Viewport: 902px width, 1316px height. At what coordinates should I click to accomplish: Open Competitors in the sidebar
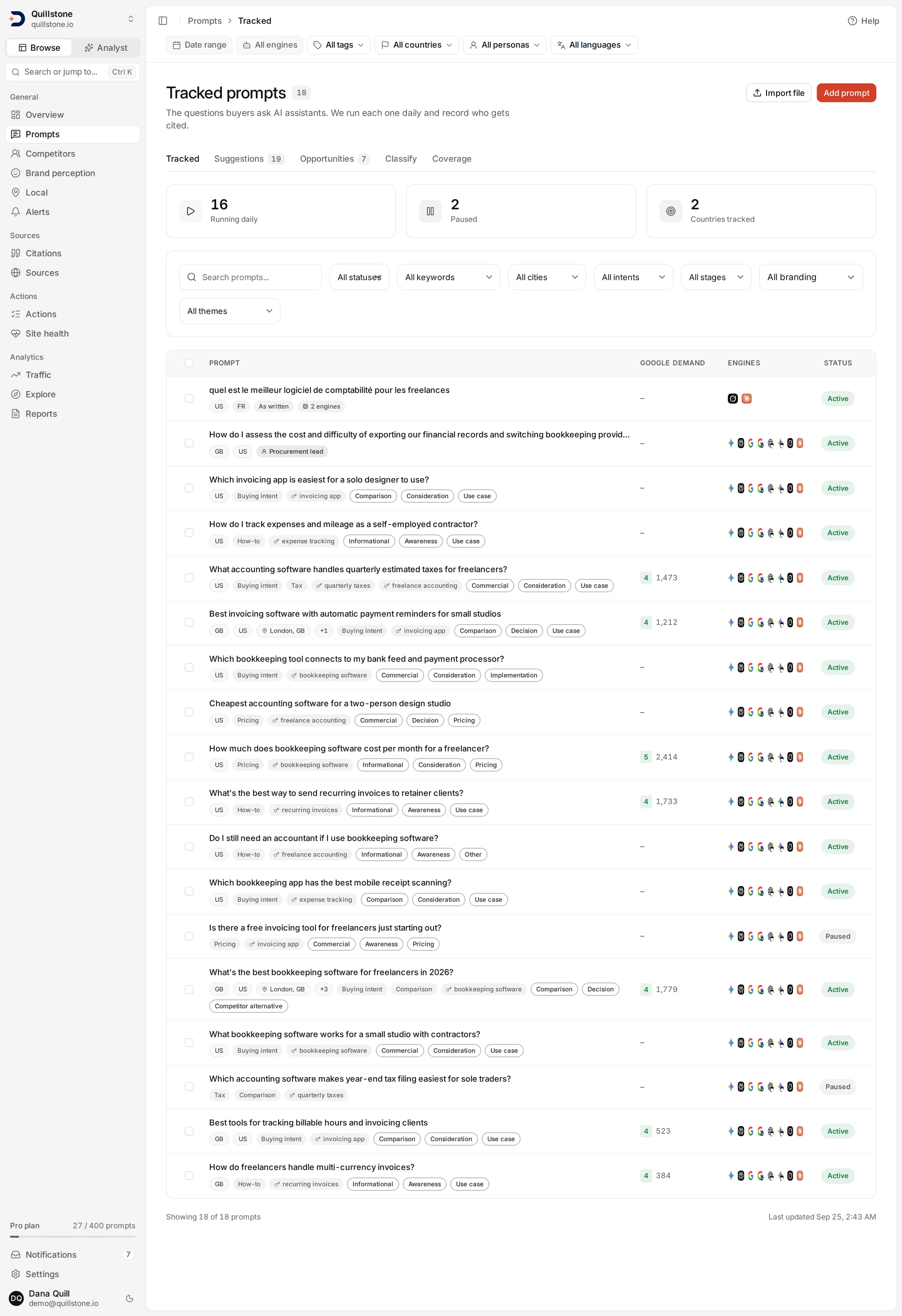[x=73, y=153]
